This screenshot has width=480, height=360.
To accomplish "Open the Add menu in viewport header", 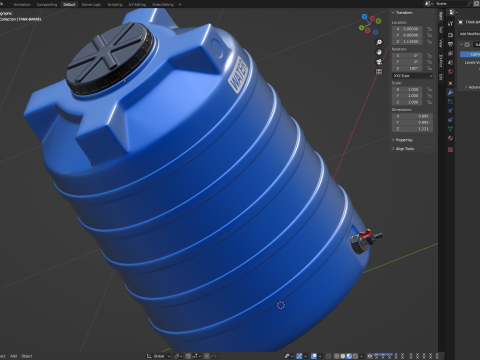I will point(13,356).
